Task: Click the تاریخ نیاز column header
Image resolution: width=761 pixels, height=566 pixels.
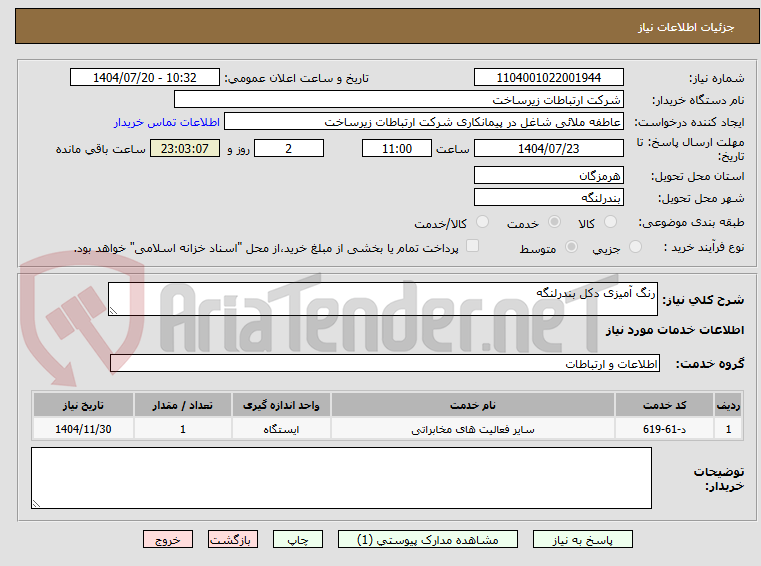Action: click(x=83, y=405)
